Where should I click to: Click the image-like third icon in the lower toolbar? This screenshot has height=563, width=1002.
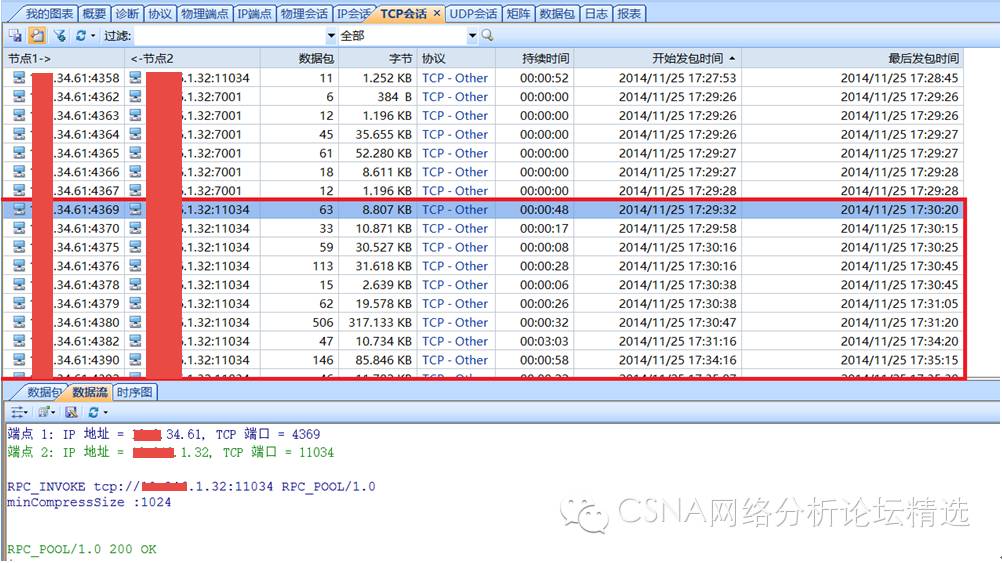pyautogui.click(x=71, y=412)
